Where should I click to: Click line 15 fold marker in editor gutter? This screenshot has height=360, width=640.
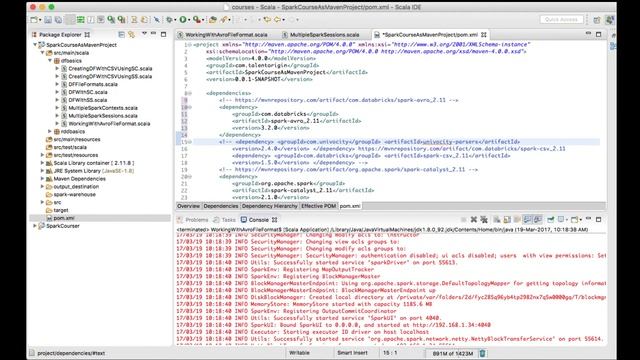pos(190,142)
